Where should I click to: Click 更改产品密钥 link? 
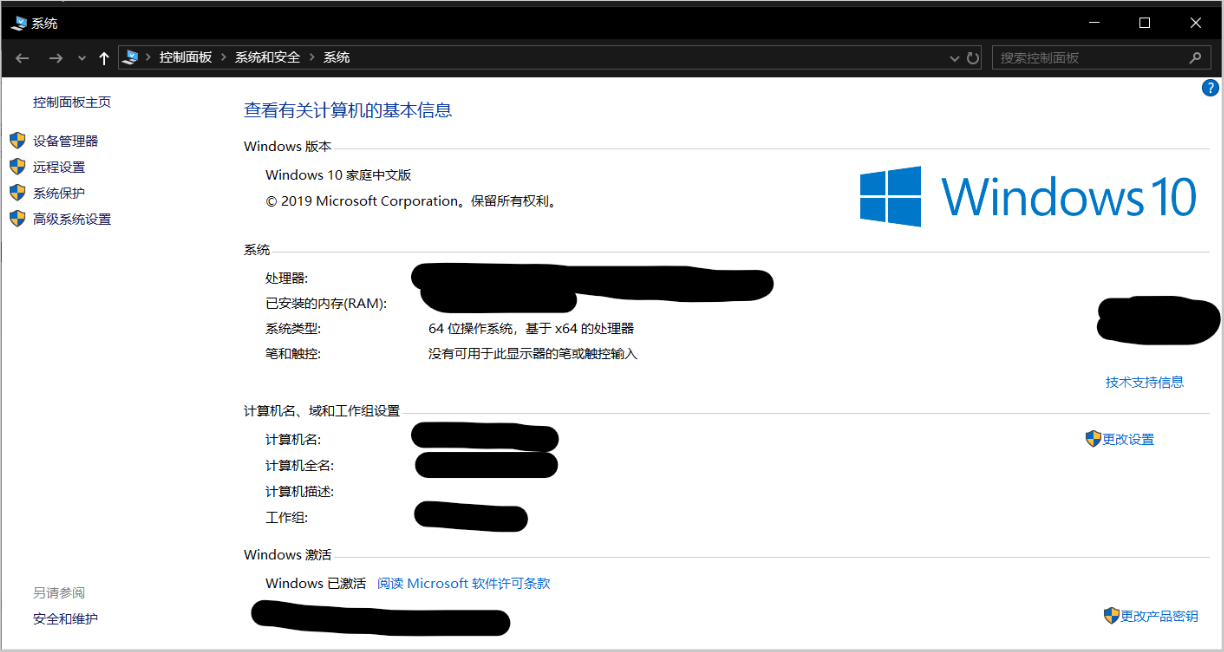[x=1159, y=616]
